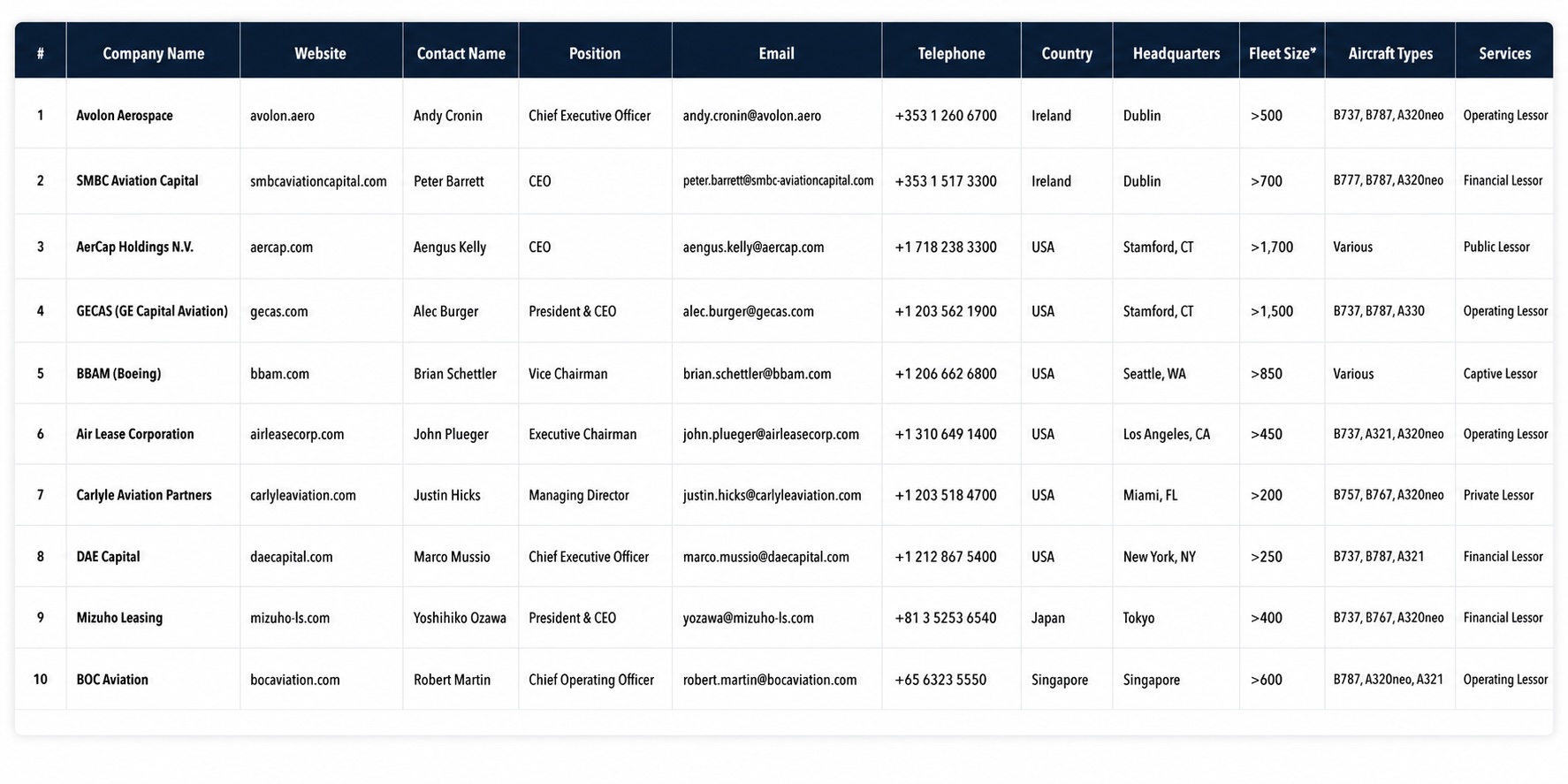This screenshot has width=1568, height=784.
Task: Select AerCap Holdings N.V. company cell
Action: [134, 247]
